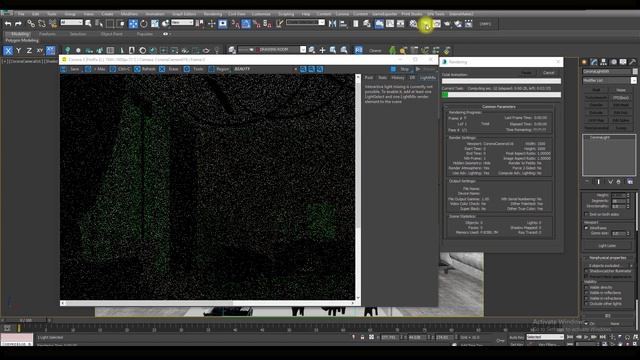Viewport: 640px width, 360px height.
Task: Open the Rendering menu
Action: (x=213, y=14)
